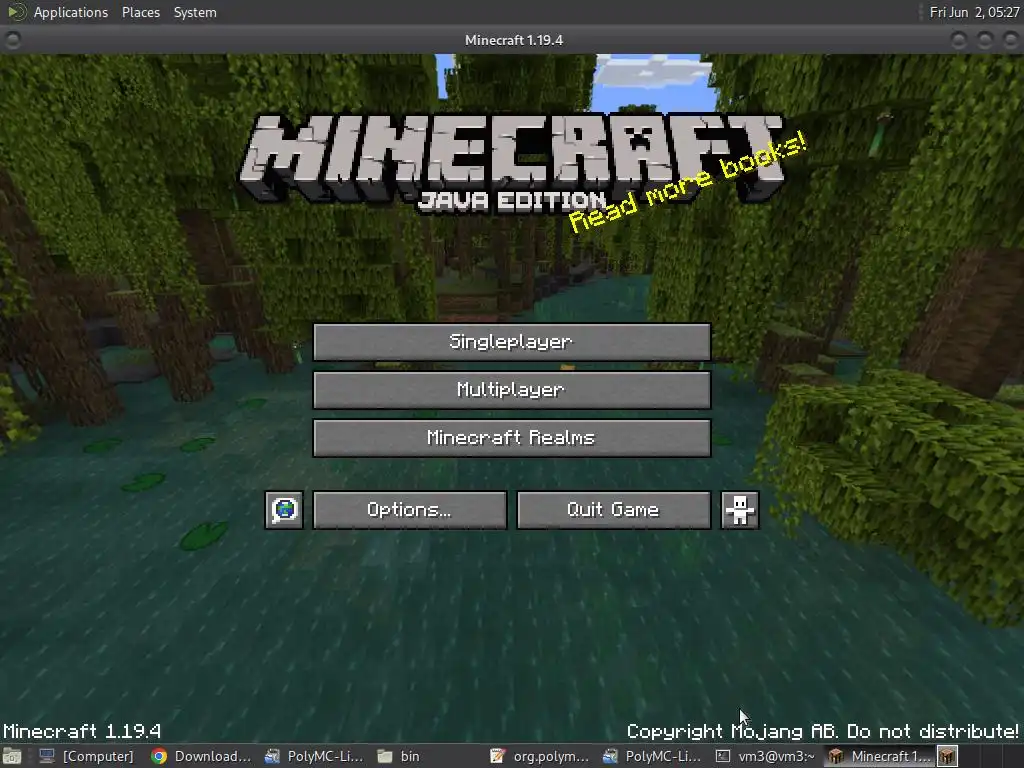
Task: Open accessibility settings via the figure icon
Action: pyautogui.click(x=740, y=510)
